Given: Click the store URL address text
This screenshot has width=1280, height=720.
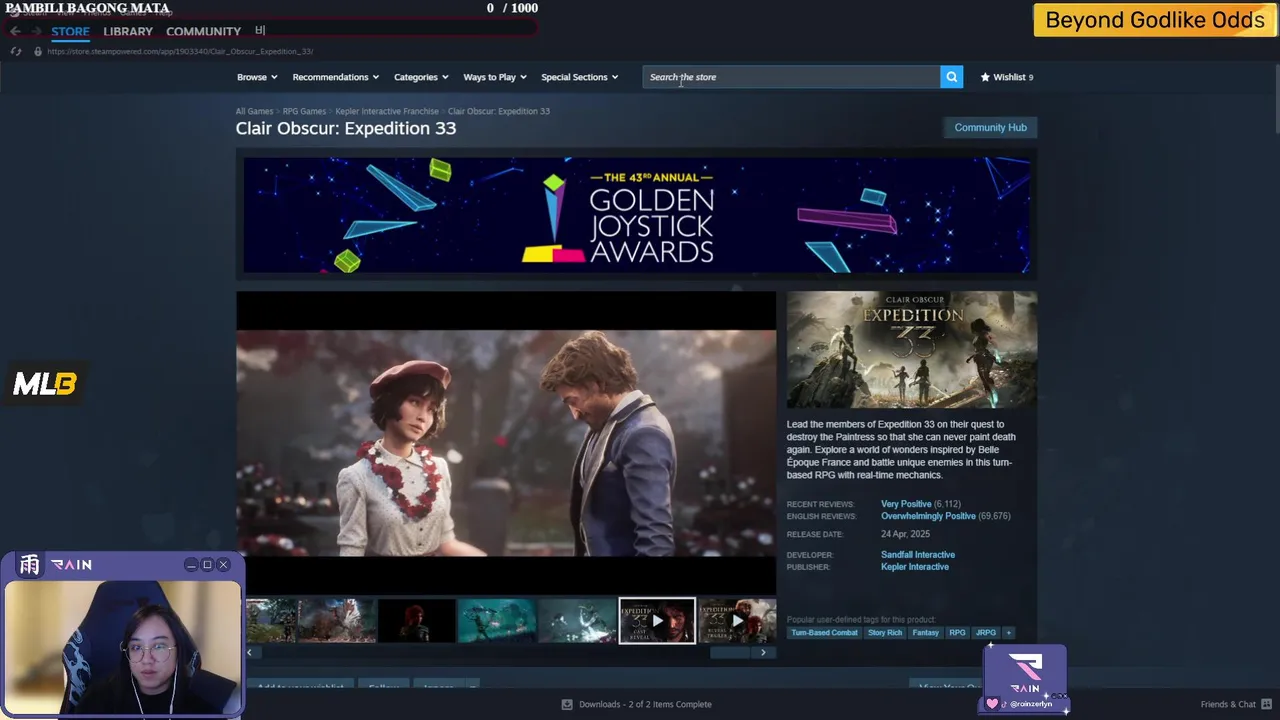Looking at the screenshot, I should pos(180,51).
